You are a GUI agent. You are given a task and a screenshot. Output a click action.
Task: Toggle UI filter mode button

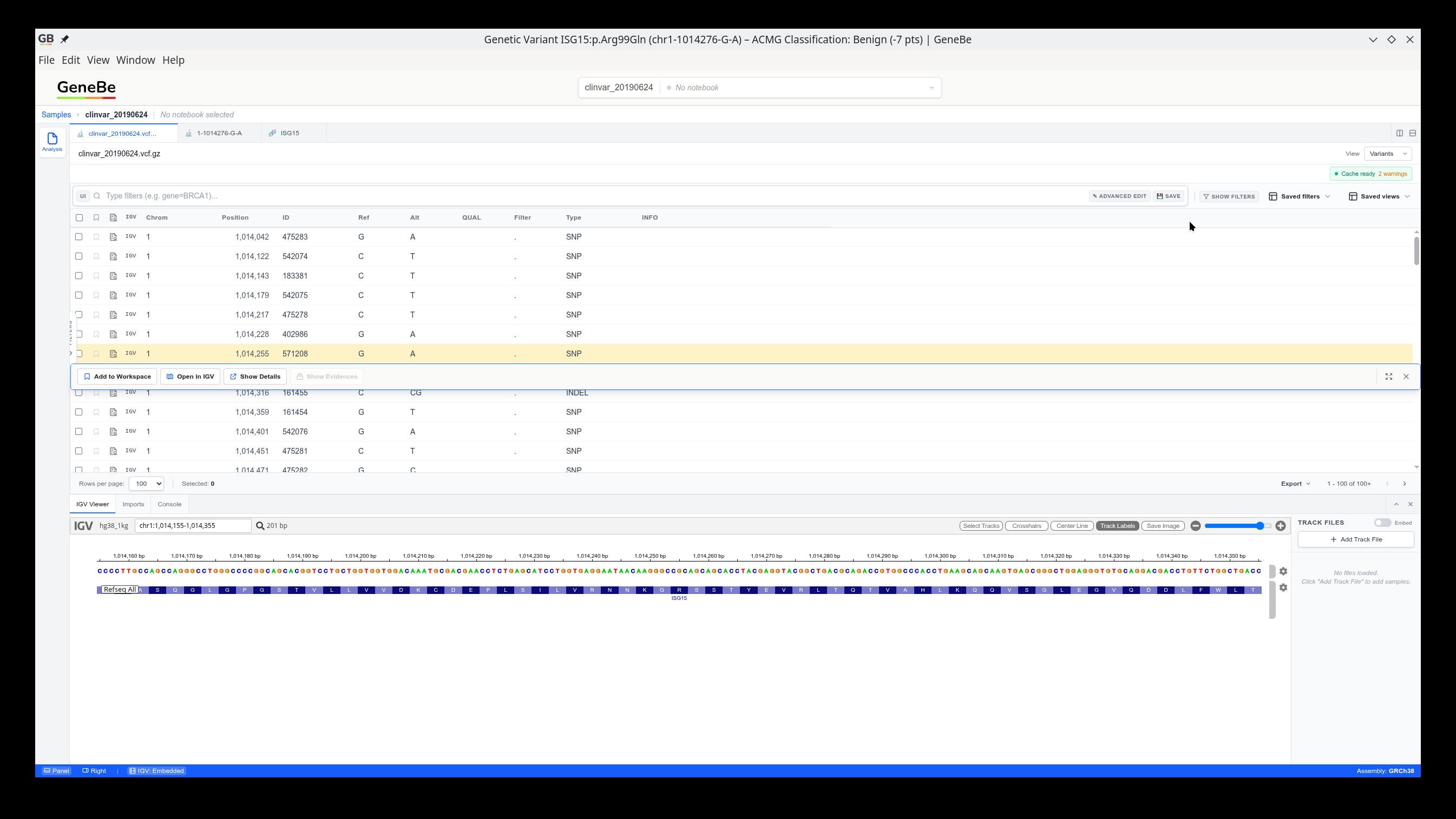pyautogui.click(x=83, y=196)
